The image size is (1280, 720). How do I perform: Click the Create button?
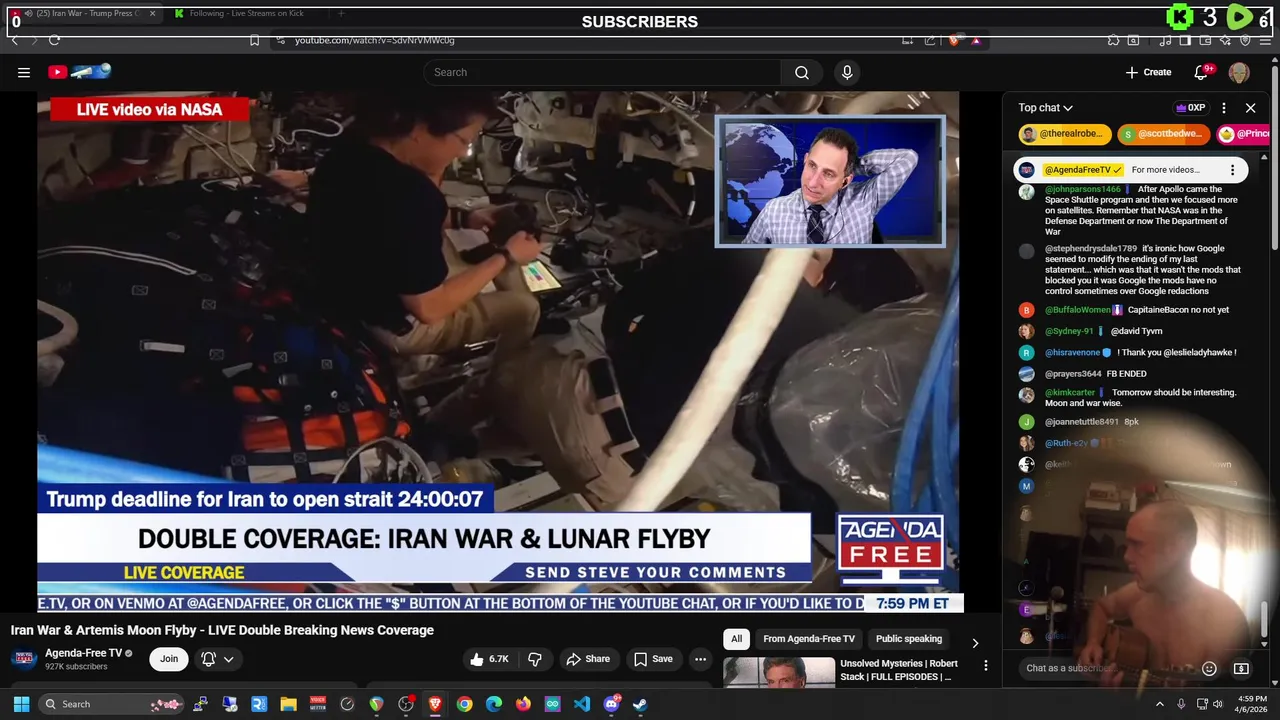pos(1148,72)
